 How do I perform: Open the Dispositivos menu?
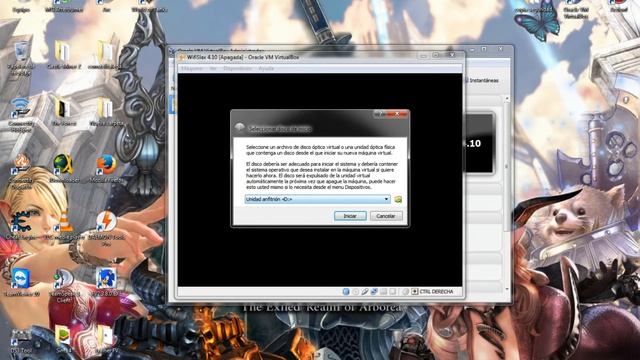[x=238, y=69]
